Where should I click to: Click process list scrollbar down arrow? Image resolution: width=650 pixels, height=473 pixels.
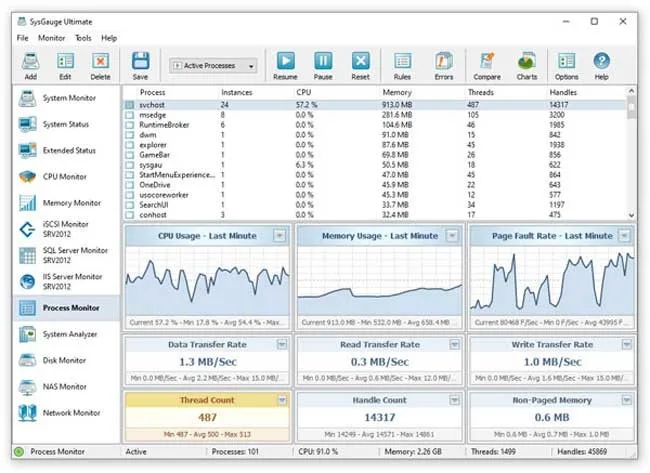[631, 215]
